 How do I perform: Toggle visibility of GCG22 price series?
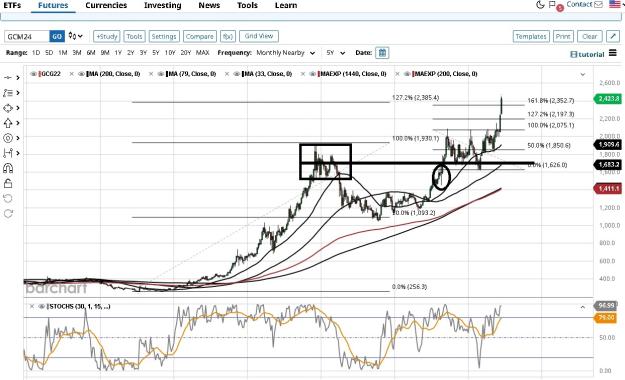tap(33, 74)
